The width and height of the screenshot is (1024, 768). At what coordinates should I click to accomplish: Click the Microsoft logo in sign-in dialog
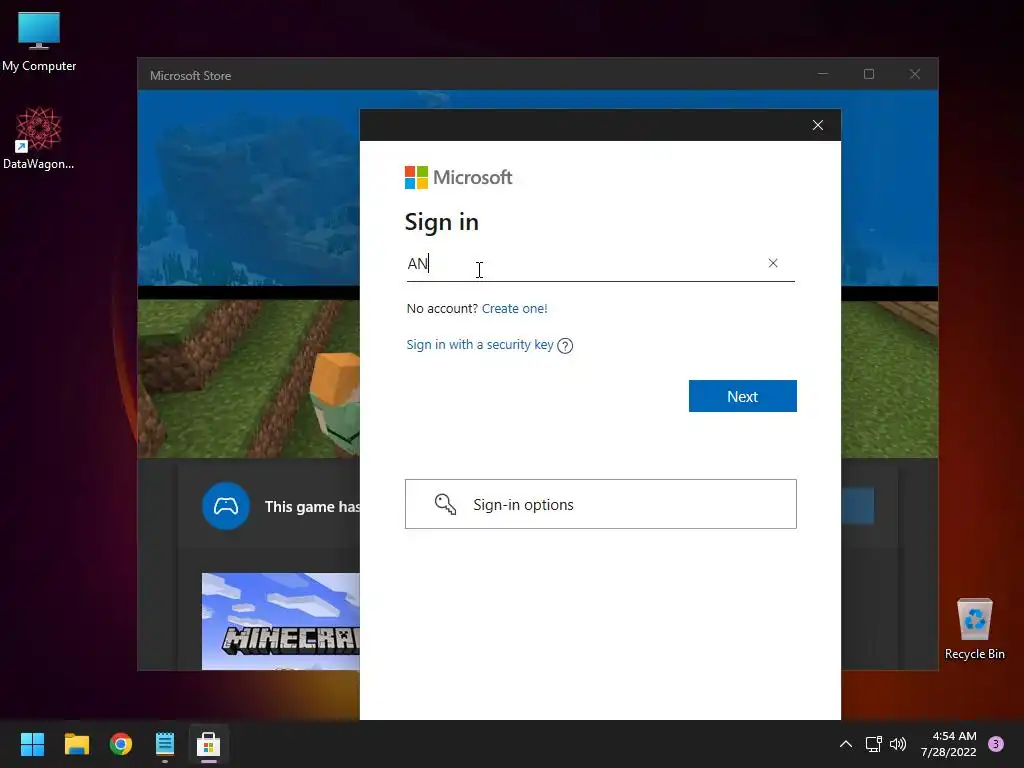pyautogui.click(x=458, y=178)
